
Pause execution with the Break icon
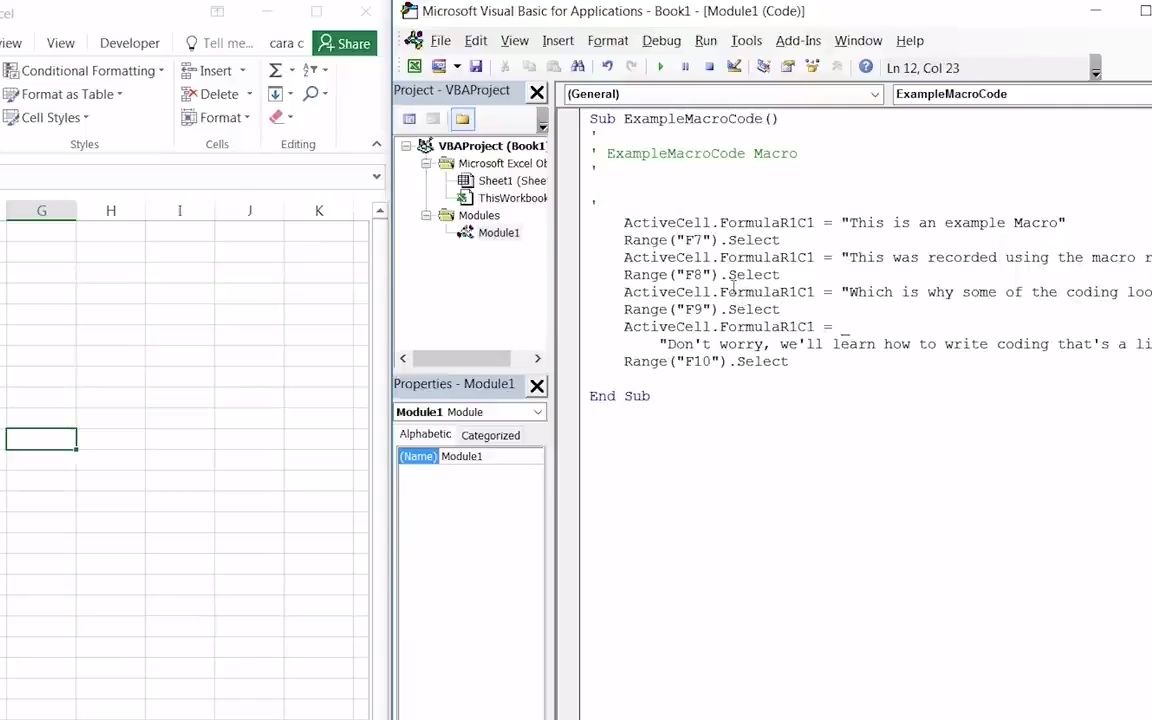pos(683,67)
